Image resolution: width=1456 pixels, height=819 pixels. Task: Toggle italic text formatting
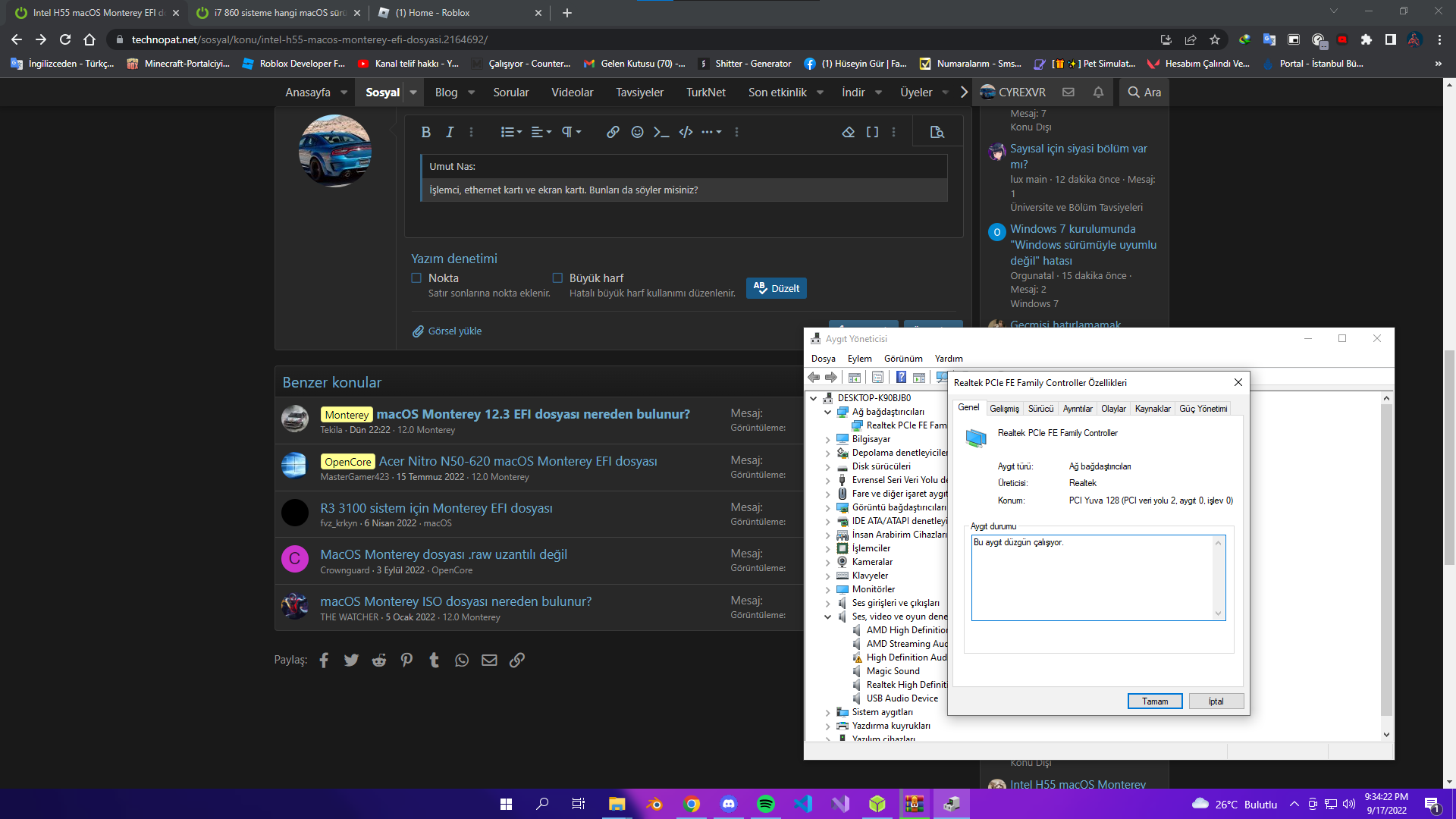[x=450, y=132]
